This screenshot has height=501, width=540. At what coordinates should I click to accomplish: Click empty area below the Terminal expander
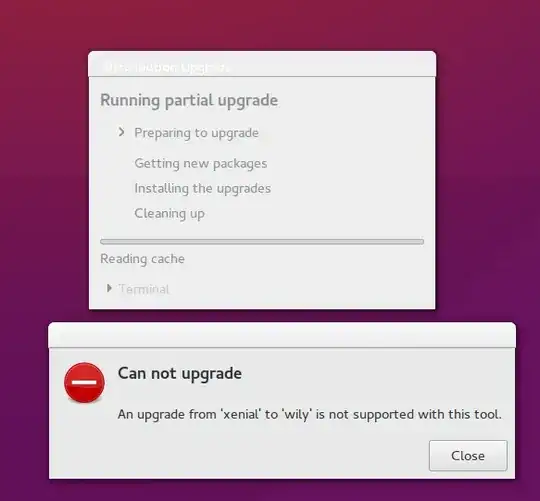(x=262, y=302)
